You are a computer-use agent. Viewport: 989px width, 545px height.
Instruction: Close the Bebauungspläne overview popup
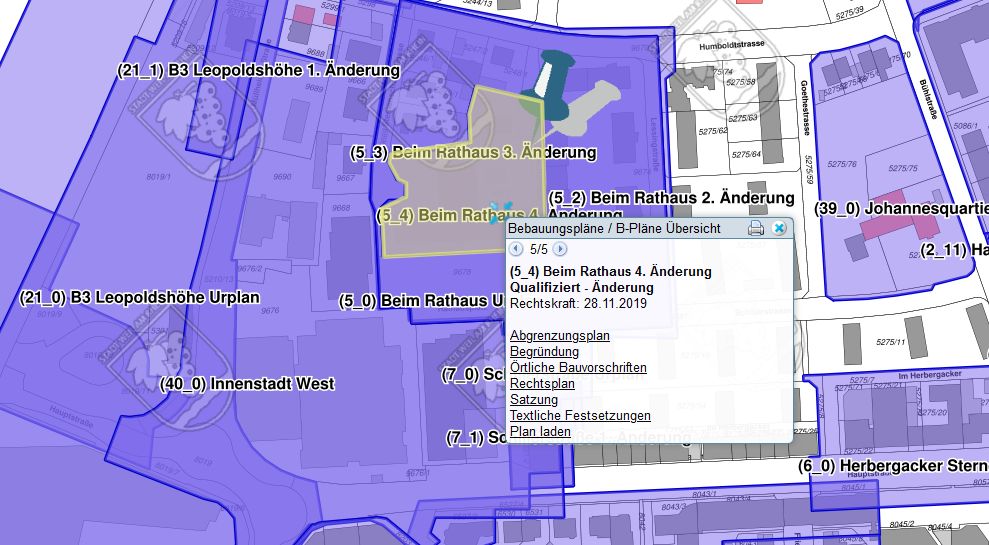779,228
